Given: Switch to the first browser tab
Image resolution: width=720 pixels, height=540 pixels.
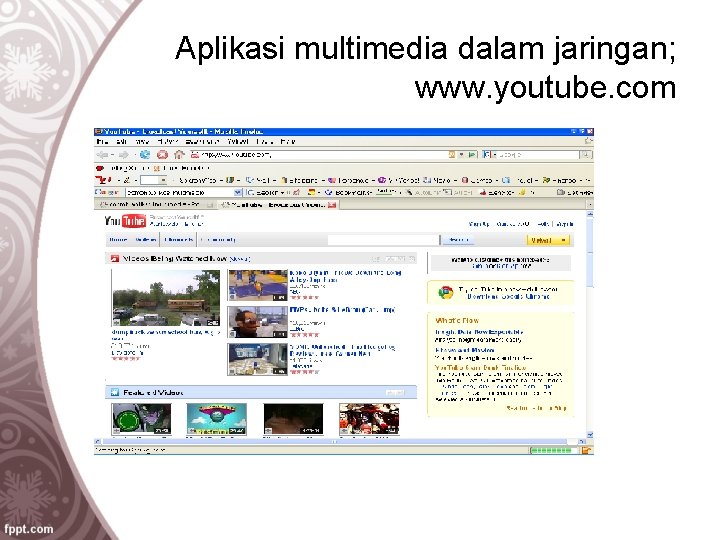Looking at the screenshot, I should (154, 204).
